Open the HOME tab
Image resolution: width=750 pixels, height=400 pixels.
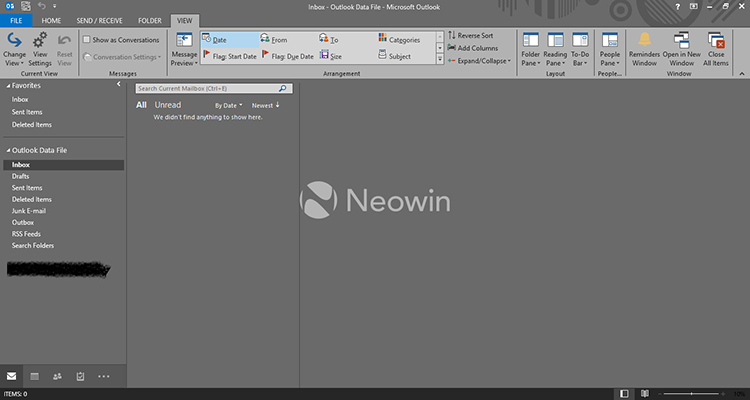[x=51, y=21]
